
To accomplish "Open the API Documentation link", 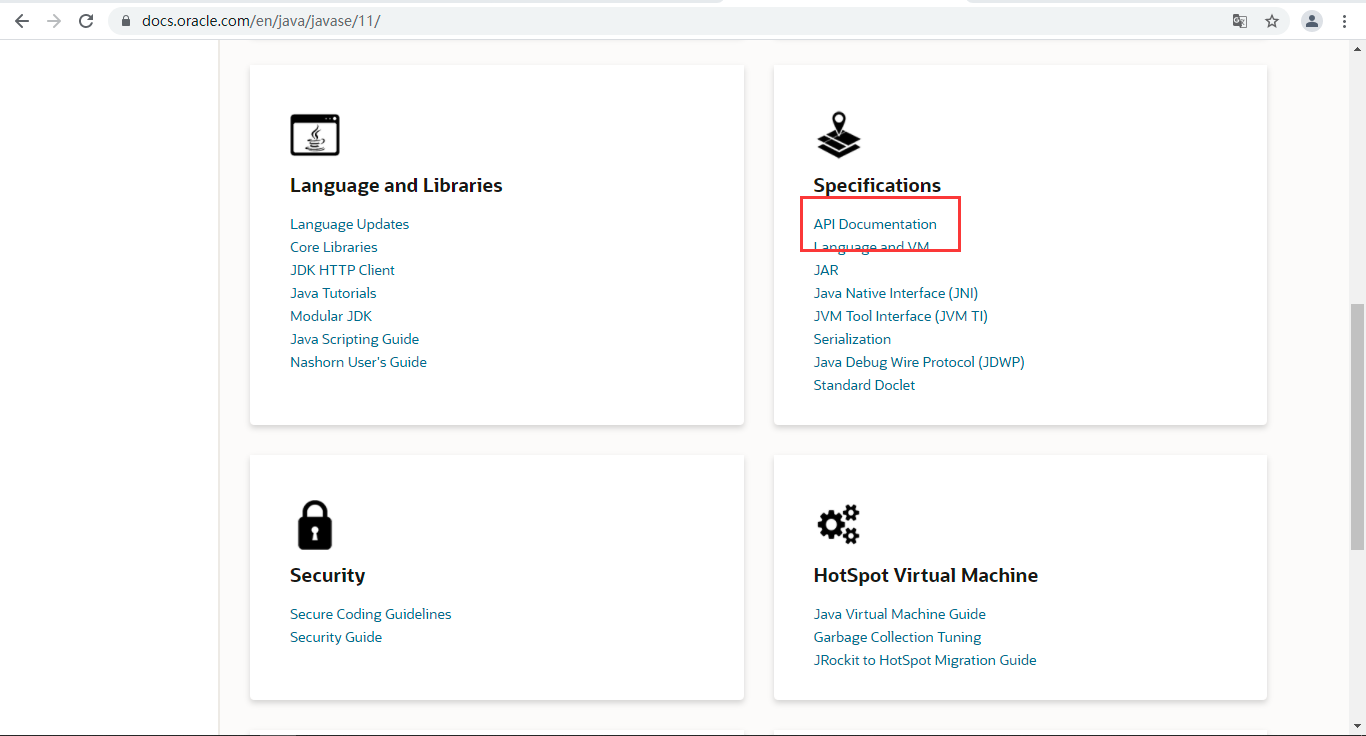I will click(x=875, y=224).
